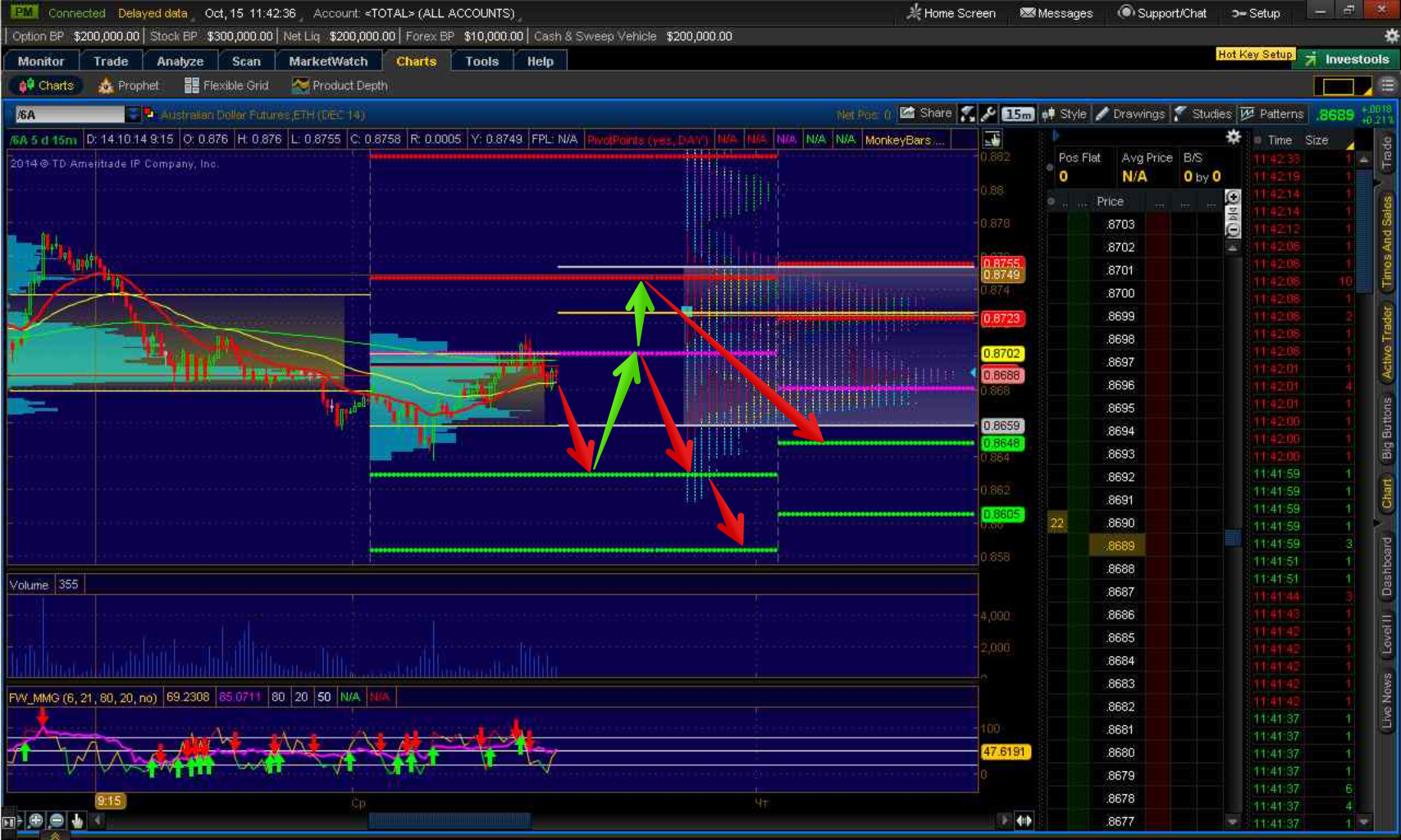
Task: Zoom in the price ladder with plus icon
Action: click(1232, 197)
